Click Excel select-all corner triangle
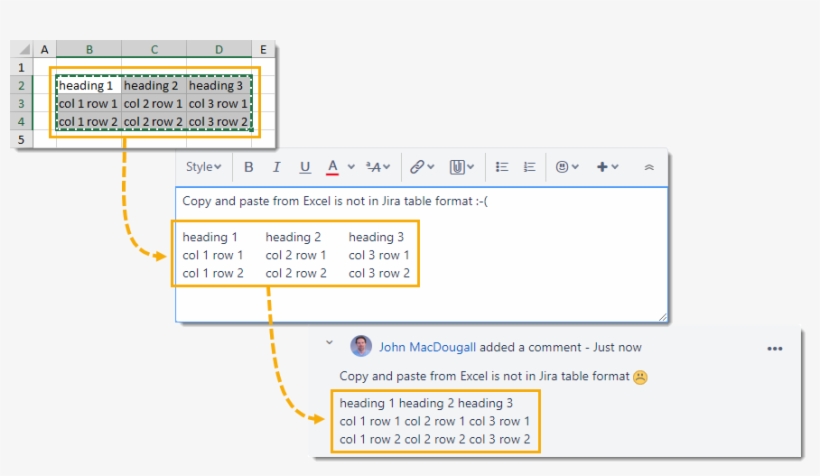 click(22, 50)
